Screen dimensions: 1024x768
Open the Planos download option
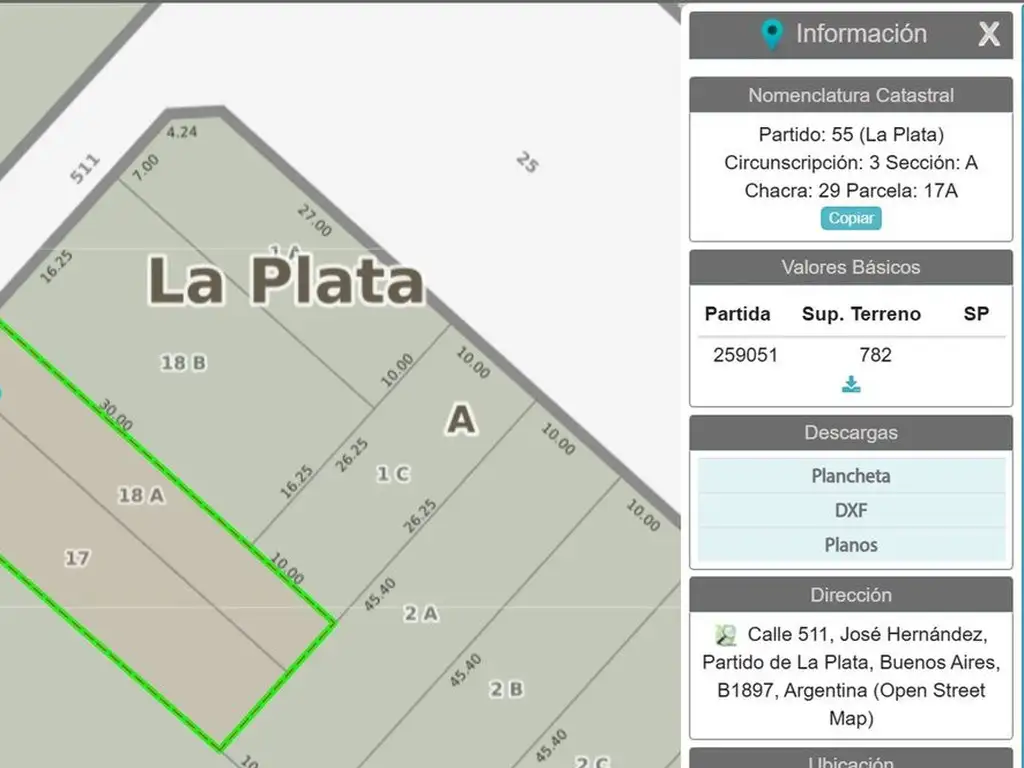(851, 545)
